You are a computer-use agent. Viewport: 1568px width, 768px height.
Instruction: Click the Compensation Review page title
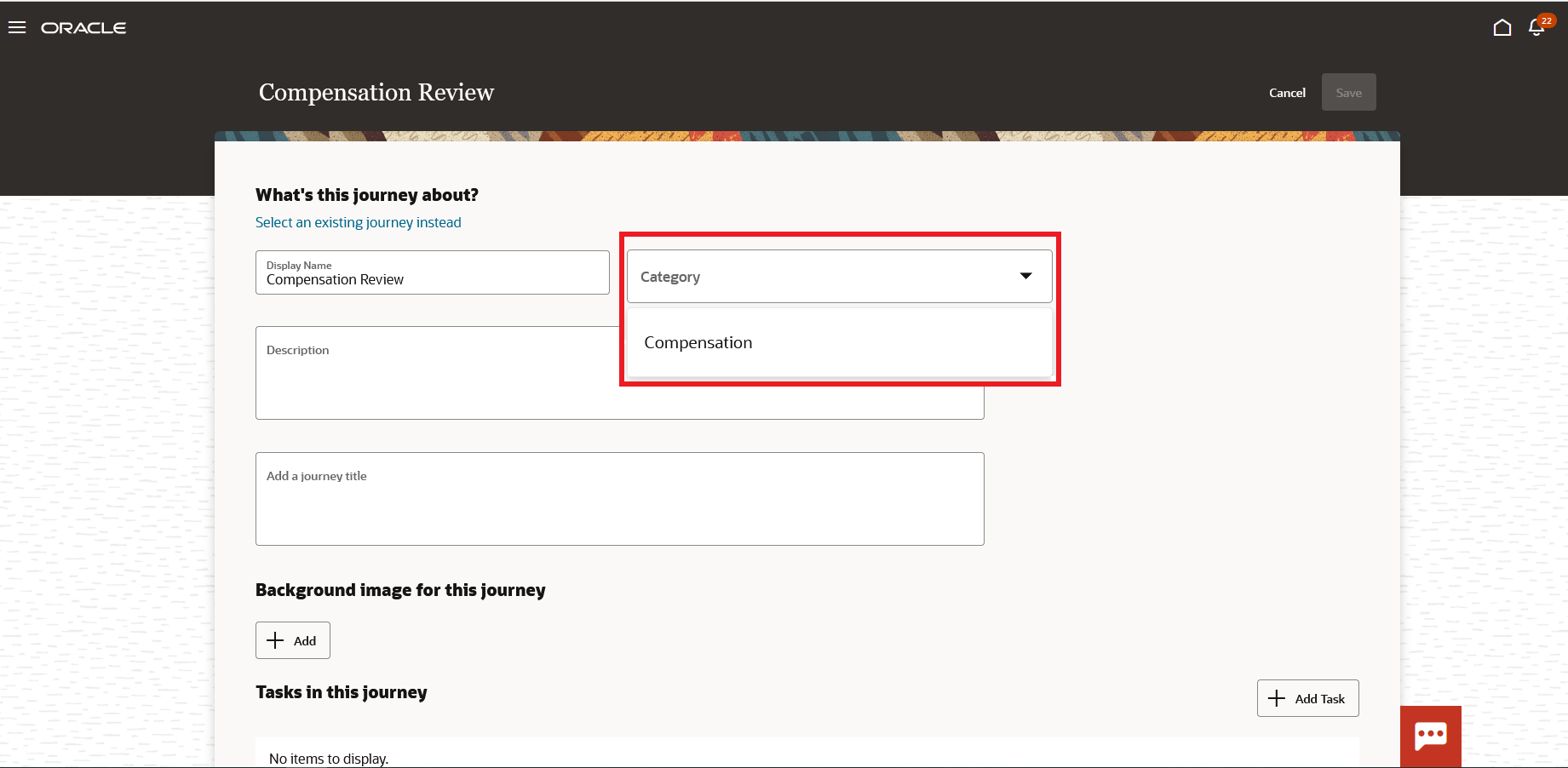pyautogui.click(x=376, y=92)
